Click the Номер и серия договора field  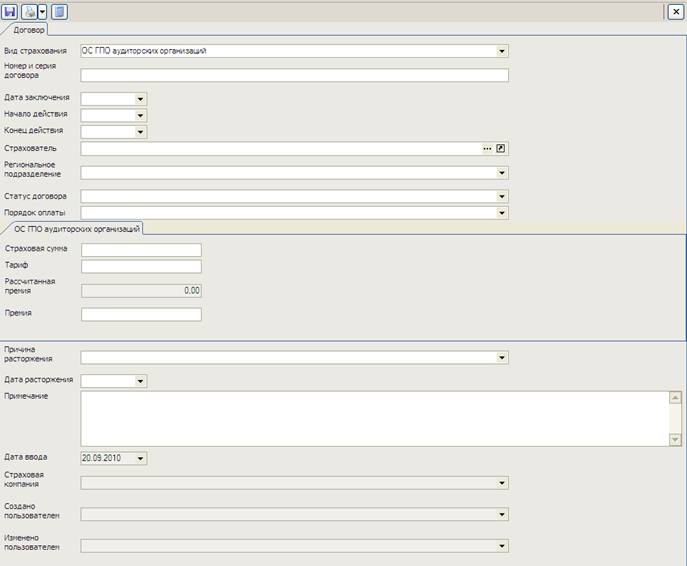pyautogui.click(x=294, y=75)
